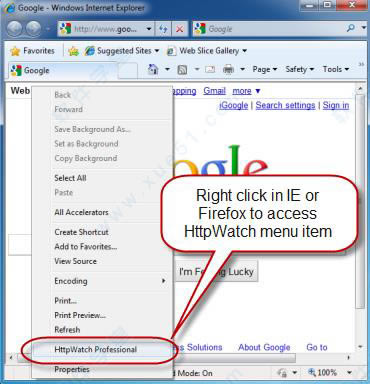Click the Read Mail icon
The height and width of the screenshot is (384, 370).
(210, 69)
